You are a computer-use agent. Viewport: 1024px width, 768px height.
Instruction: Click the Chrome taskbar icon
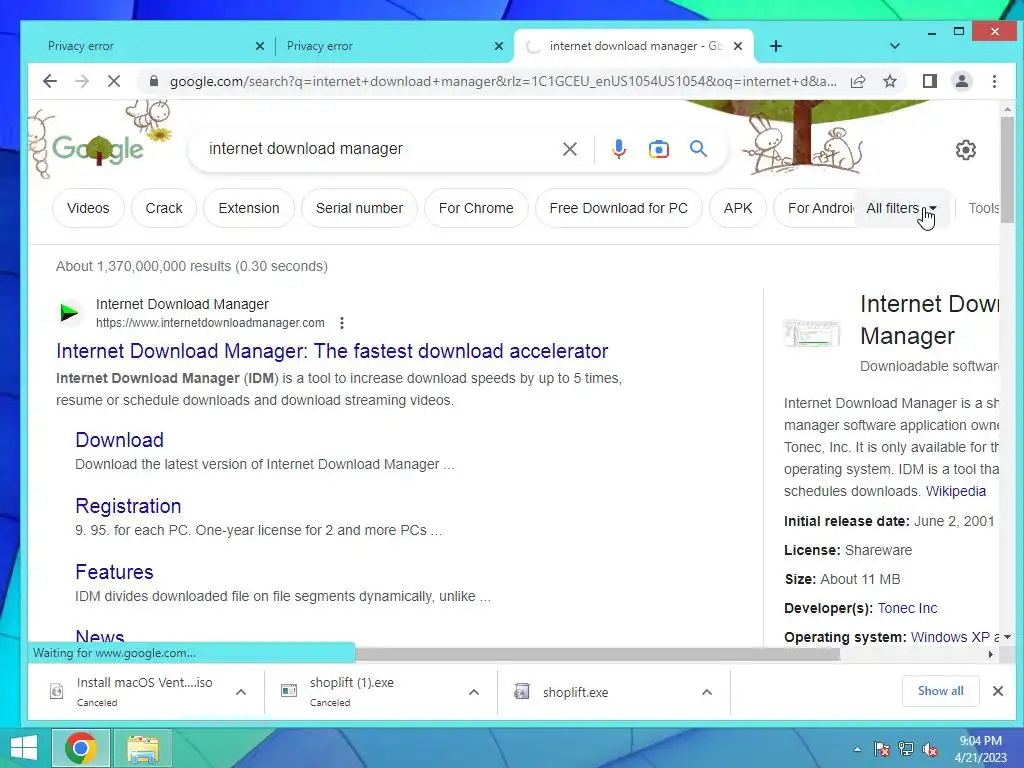[80, 748]
